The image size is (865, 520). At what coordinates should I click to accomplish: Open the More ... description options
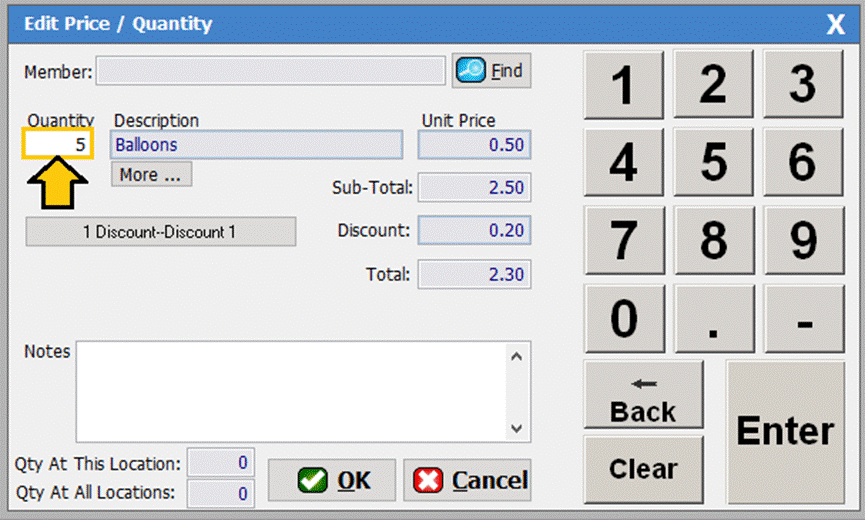pyautogui.click(x=151, y=175)
